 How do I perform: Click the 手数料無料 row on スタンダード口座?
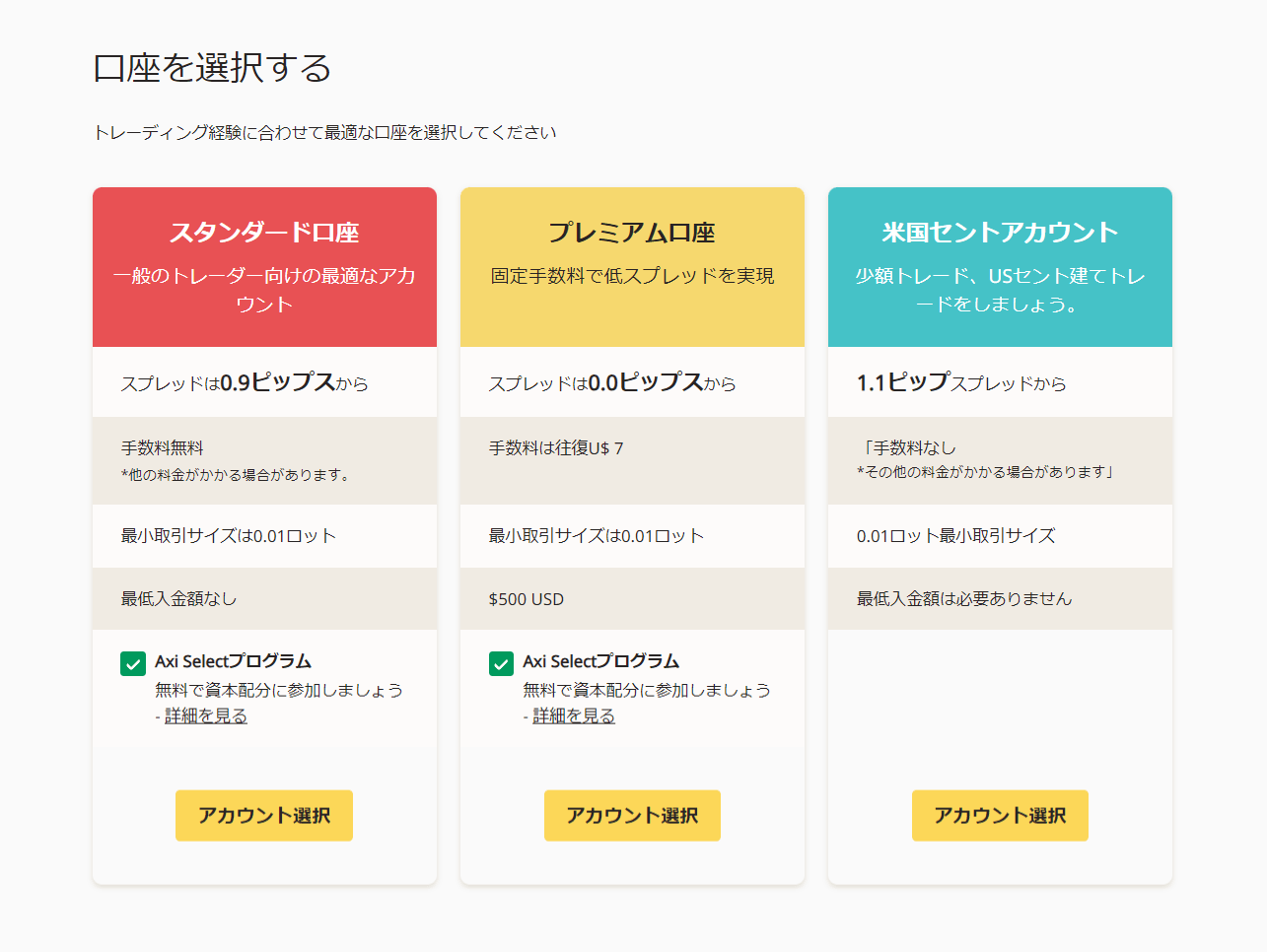(263, 460)
